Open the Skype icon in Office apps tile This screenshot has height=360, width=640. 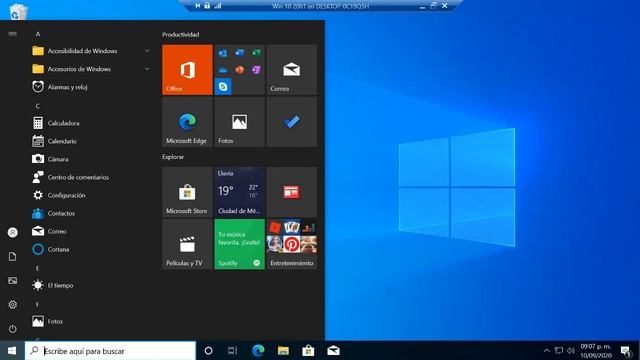point(223,87)
